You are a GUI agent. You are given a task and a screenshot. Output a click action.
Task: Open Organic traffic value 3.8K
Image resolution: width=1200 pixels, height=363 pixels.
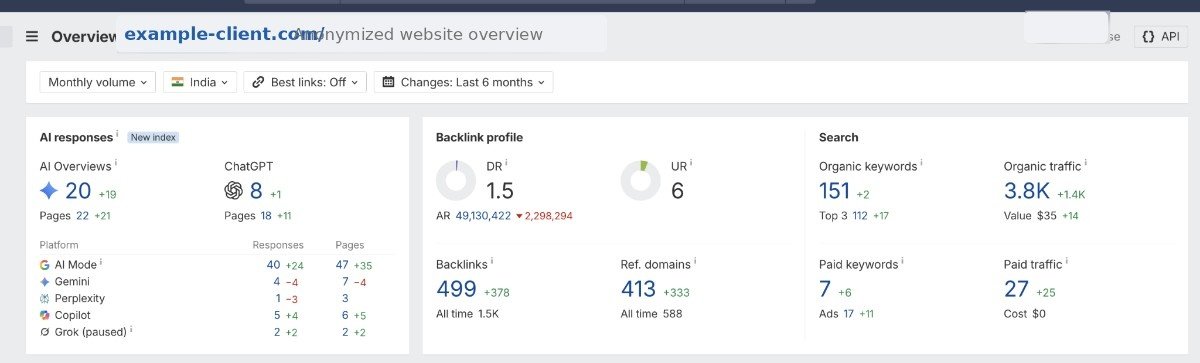click(1027, 191)
